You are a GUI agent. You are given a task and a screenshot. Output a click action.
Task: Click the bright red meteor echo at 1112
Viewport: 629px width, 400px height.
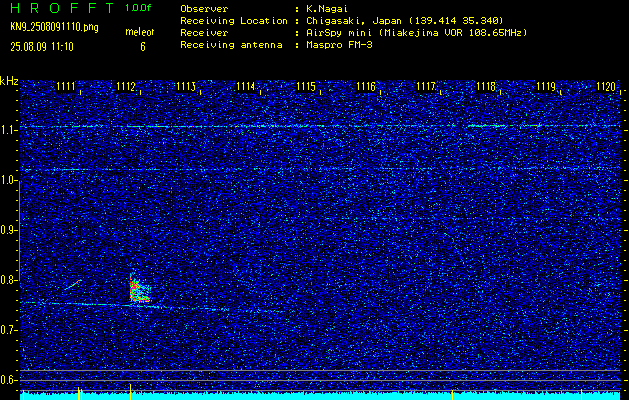(x=139, y=290)
